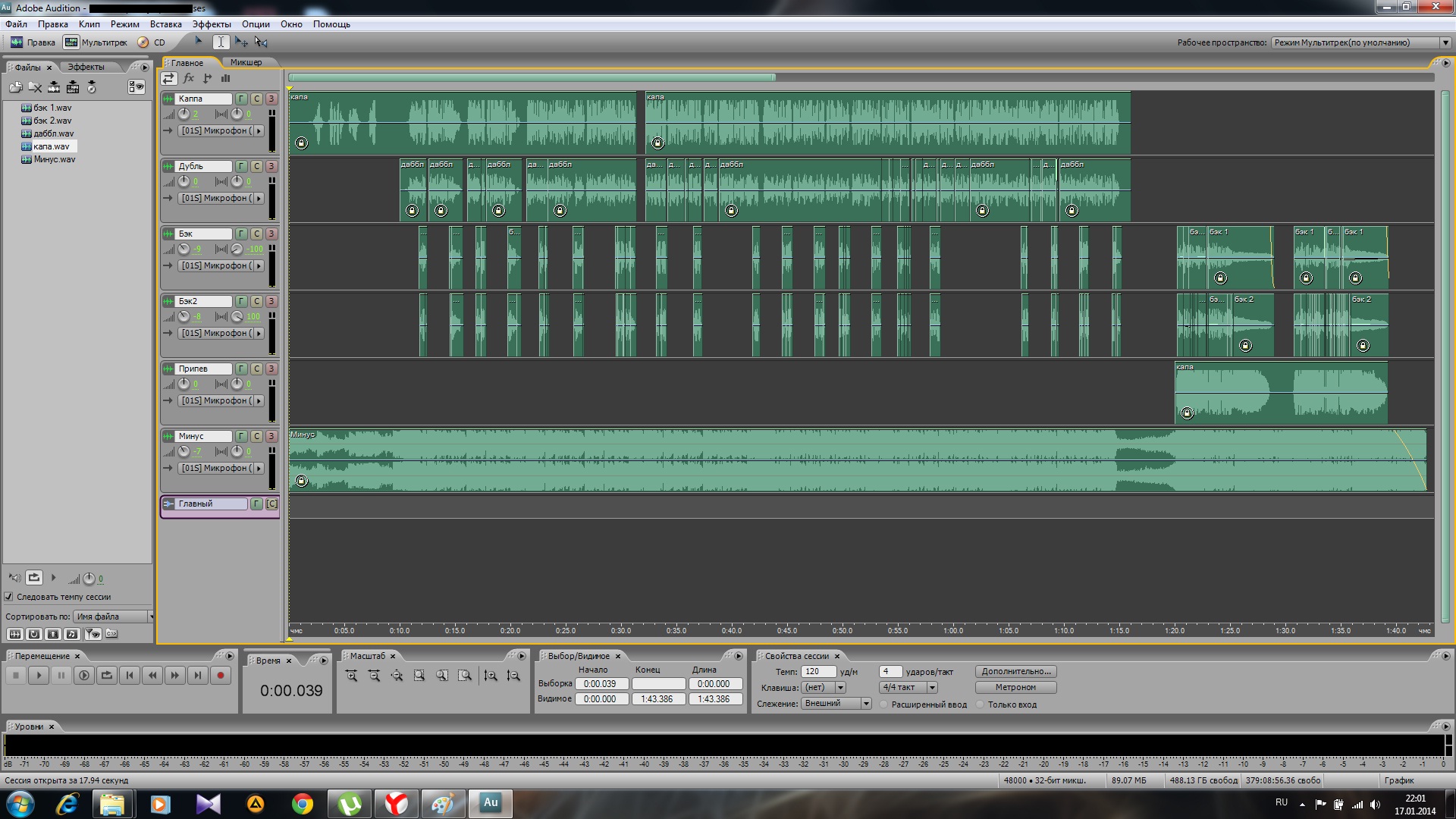Screen dimensions: 1456x819
Task: Click the Дополнительно button
Action: [1015, 672]
